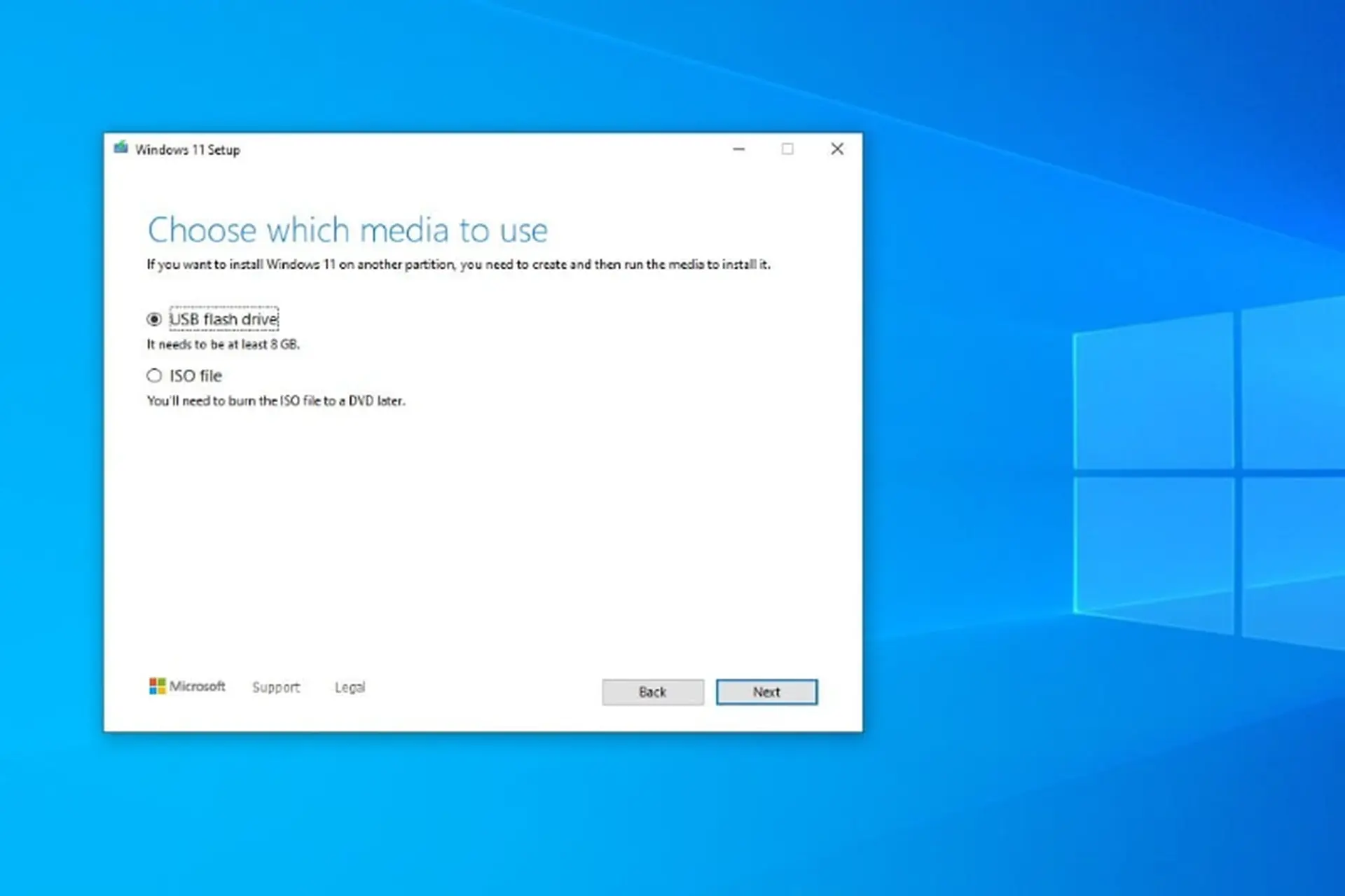Screen dimensions: 1345x896
Task: Click the Microsoft logo in the footer
Action: [x=187, y=686]
